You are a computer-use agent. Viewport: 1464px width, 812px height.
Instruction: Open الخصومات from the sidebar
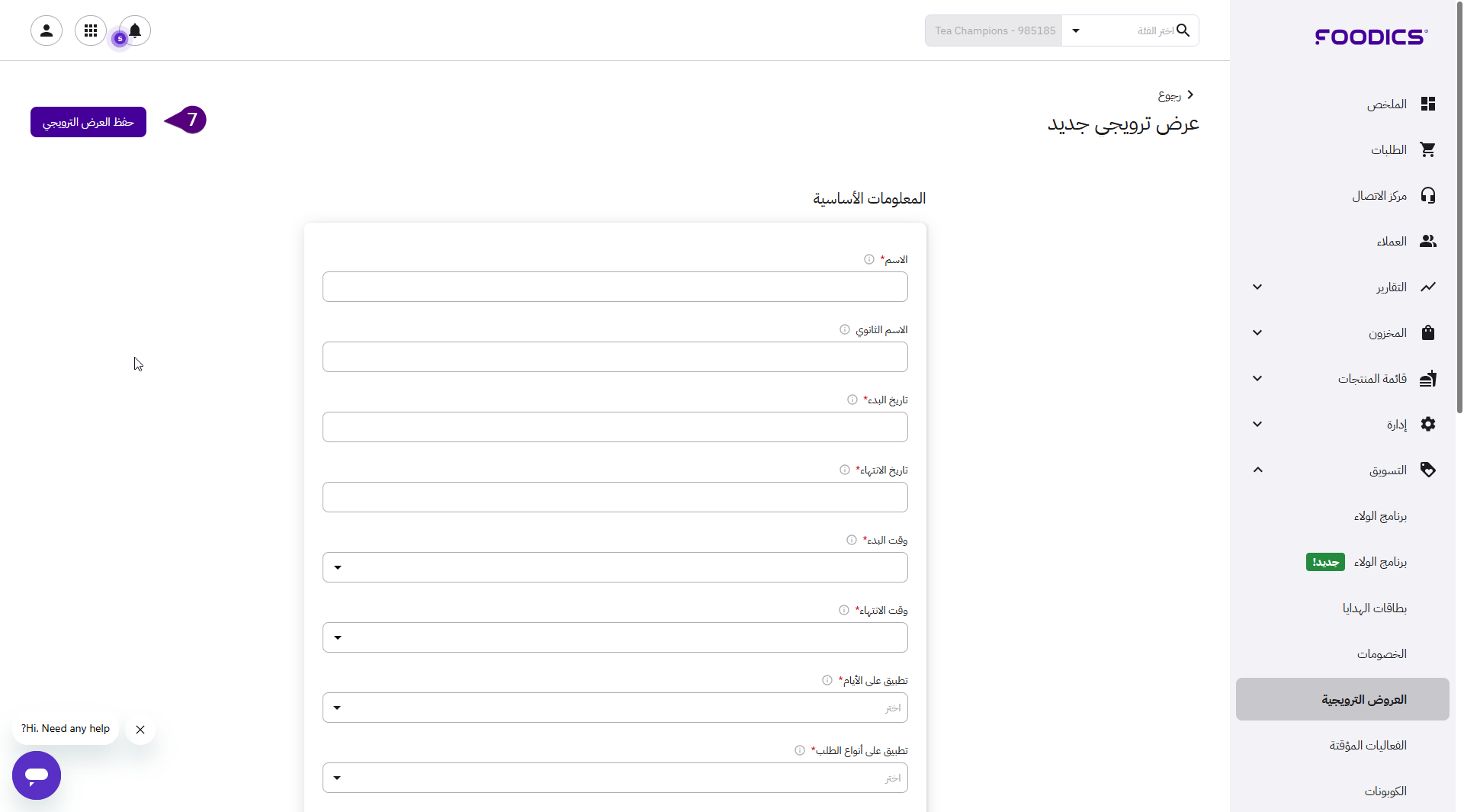[1381, 653]
